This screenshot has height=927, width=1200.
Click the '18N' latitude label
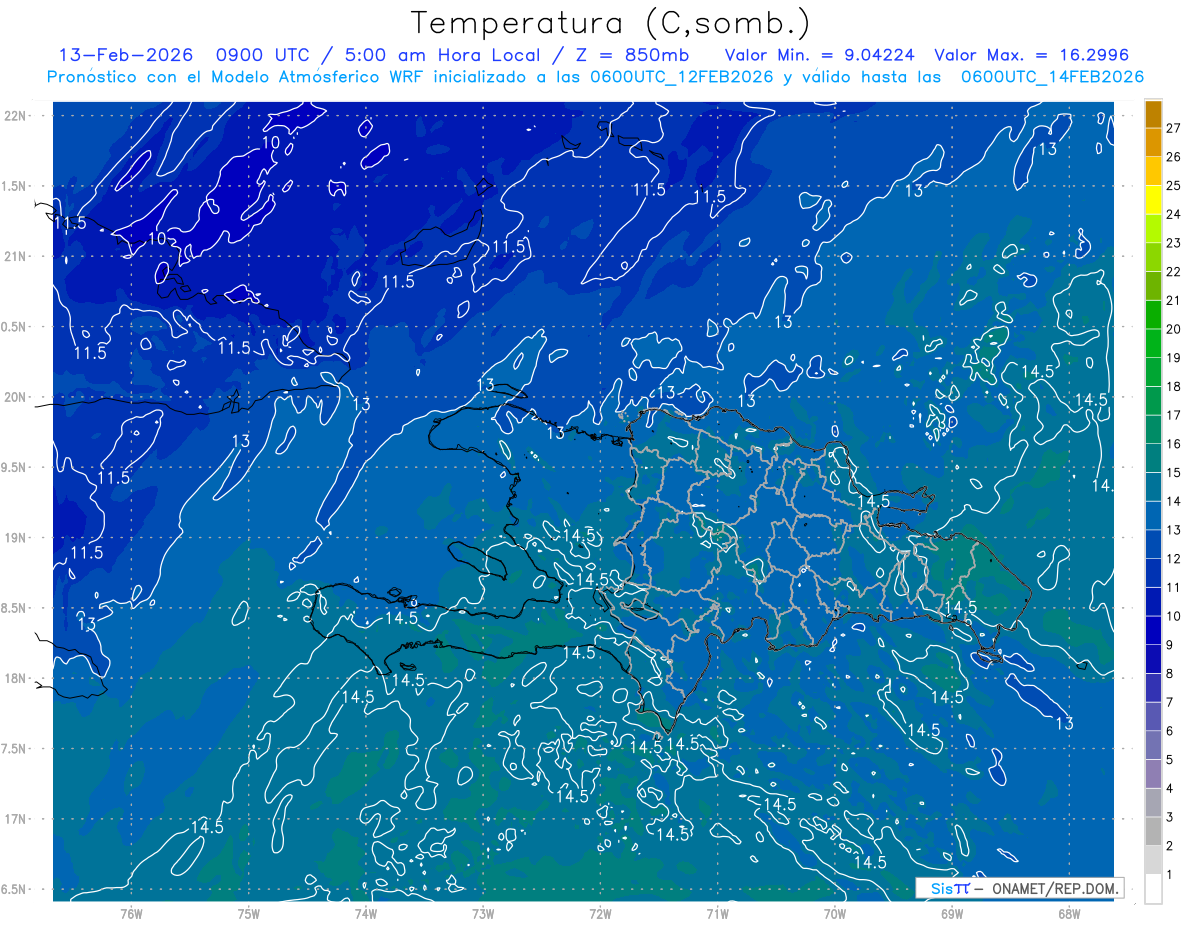coord(16,678)
